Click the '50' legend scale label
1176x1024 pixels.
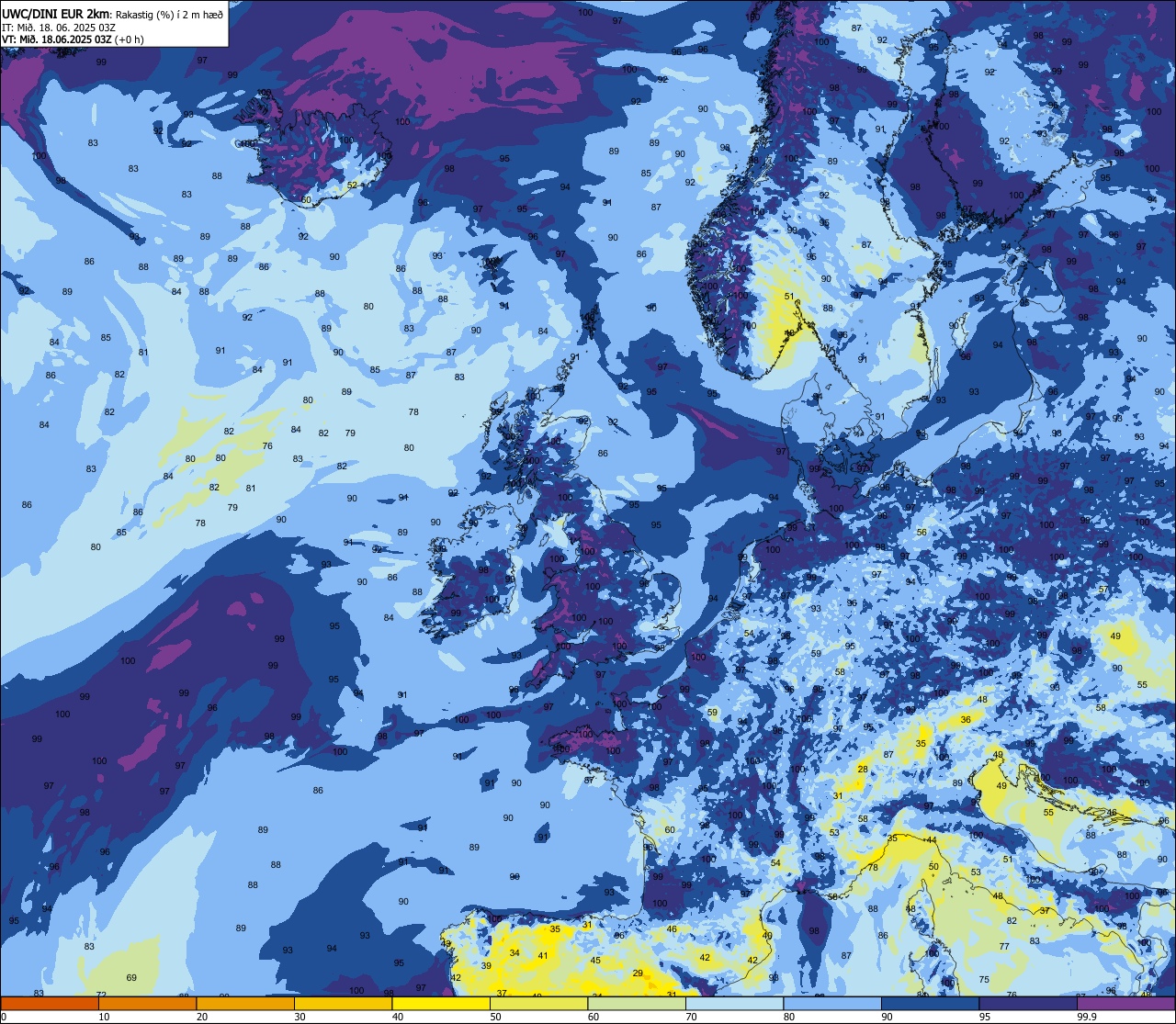[495, 1017]
